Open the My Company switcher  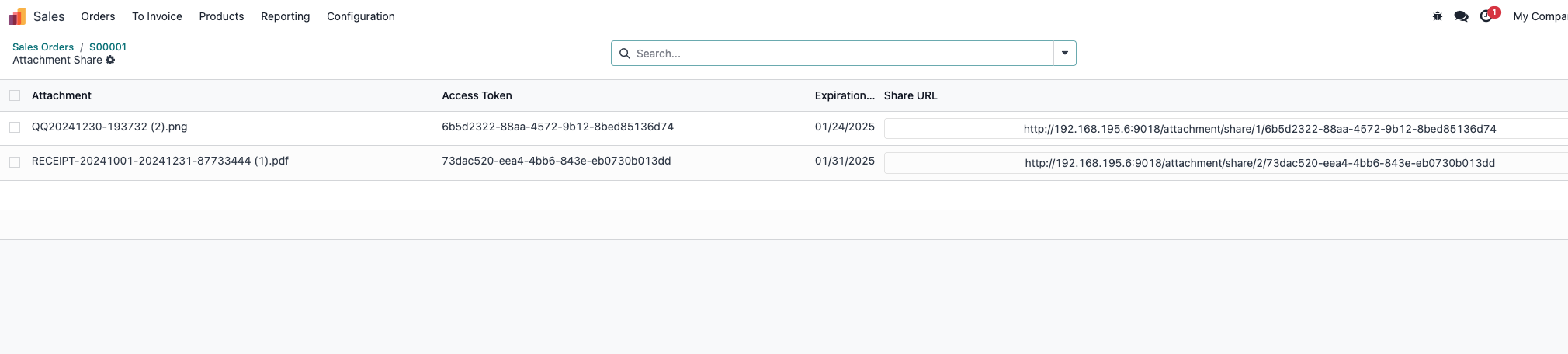(x=1540, y=16)
